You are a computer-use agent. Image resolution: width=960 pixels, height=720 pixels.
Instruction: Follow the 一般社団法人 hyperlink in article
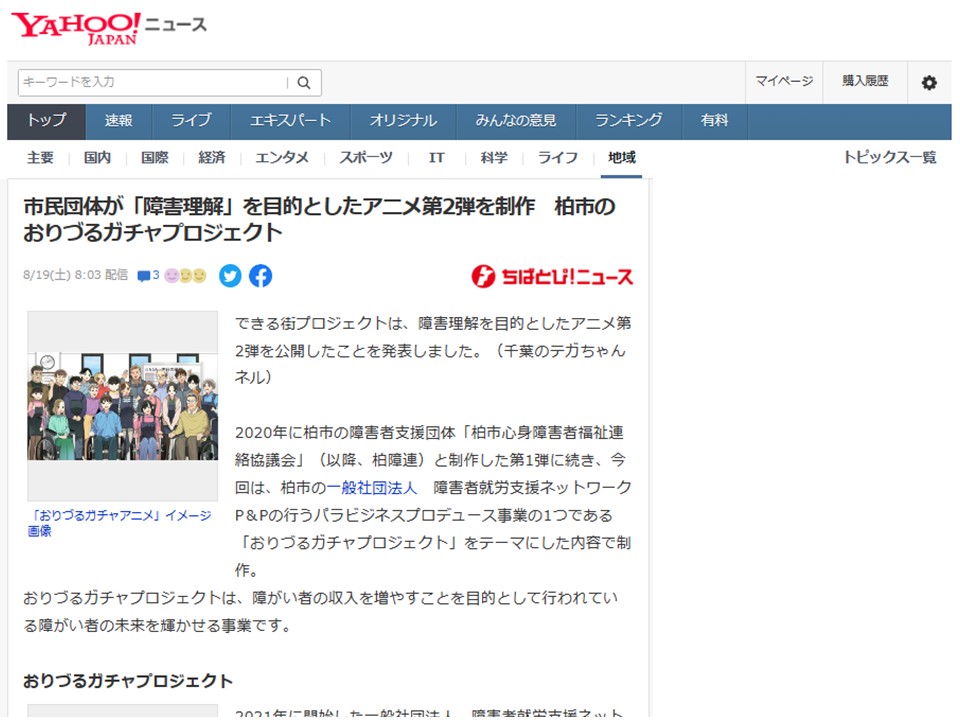(x=372, y=487)
